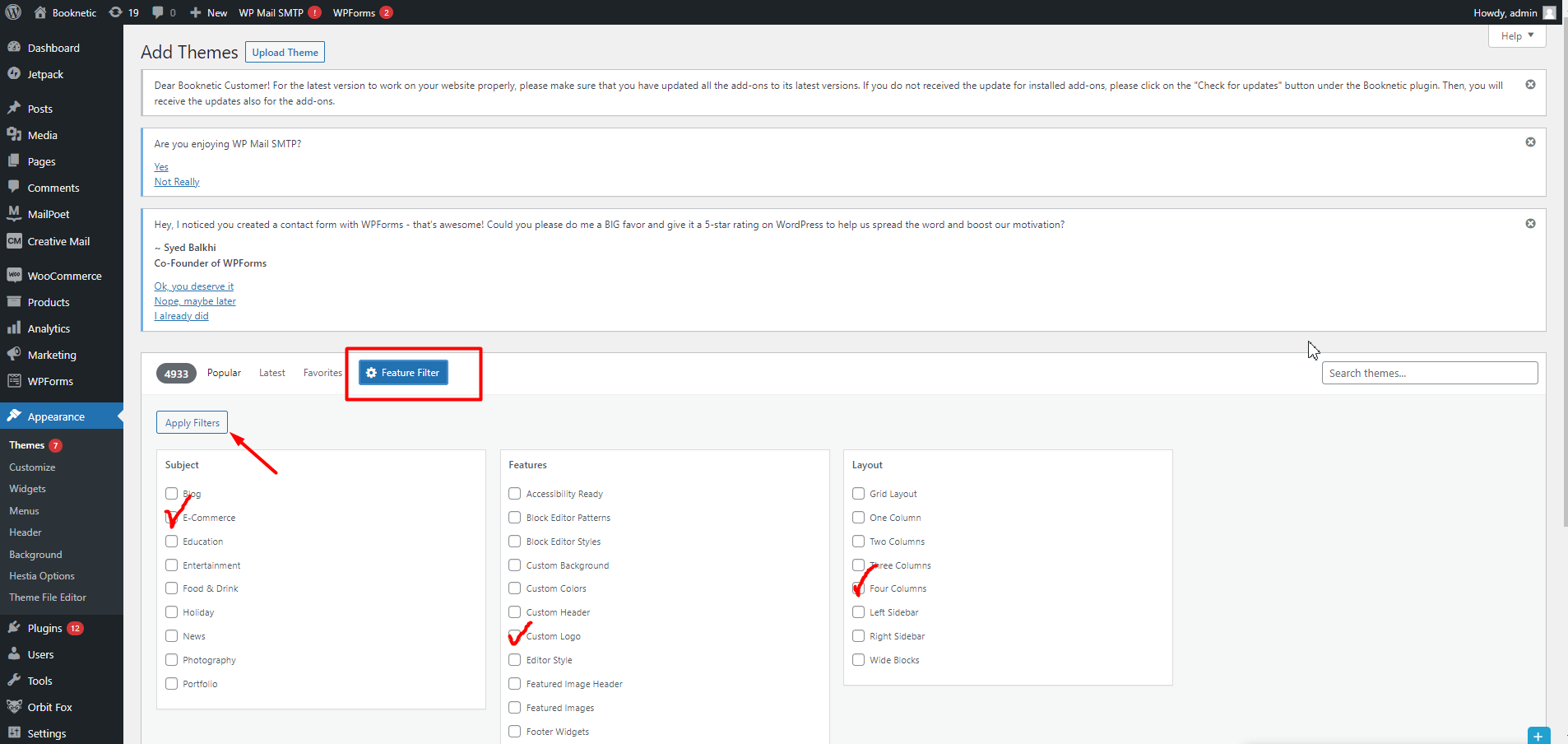Open the Customize submenu item
1568x744 pixels.
pyautogui.click(x=32, y=467)
